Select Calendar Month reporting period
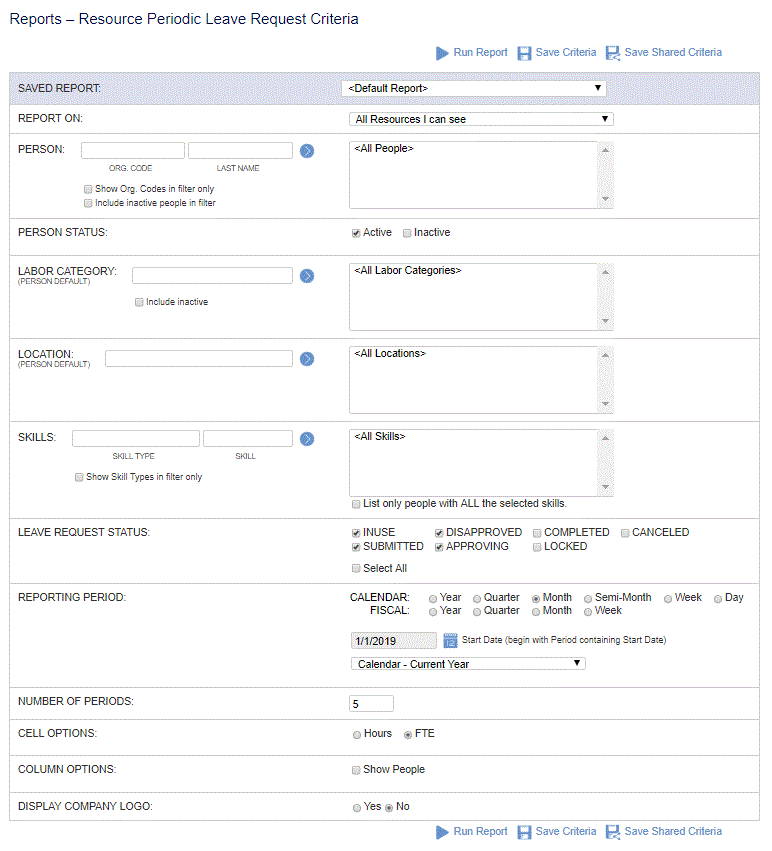 pos(536,599)
